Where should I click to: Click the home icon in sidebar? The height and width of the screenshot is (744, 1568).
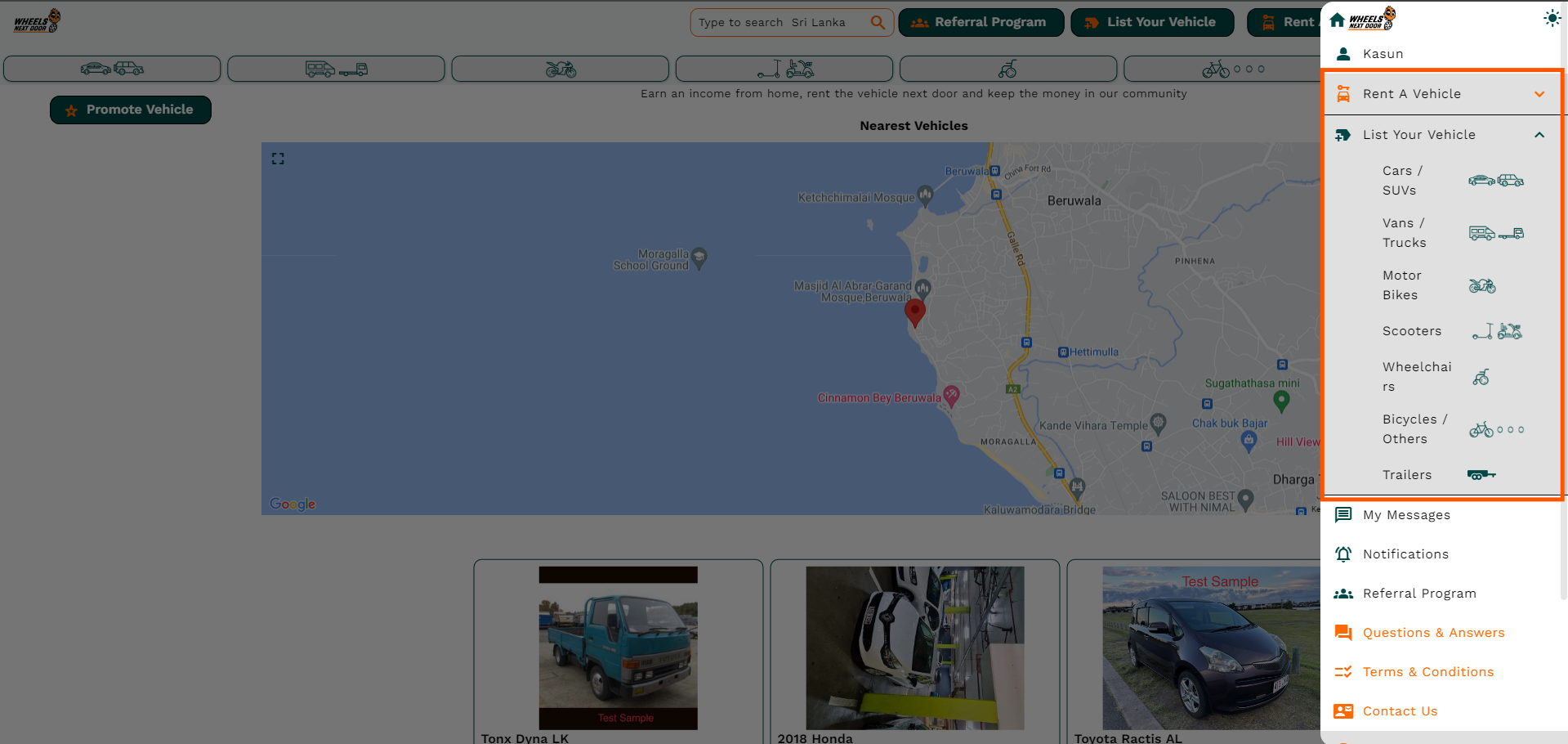(x=1337, y=20)
